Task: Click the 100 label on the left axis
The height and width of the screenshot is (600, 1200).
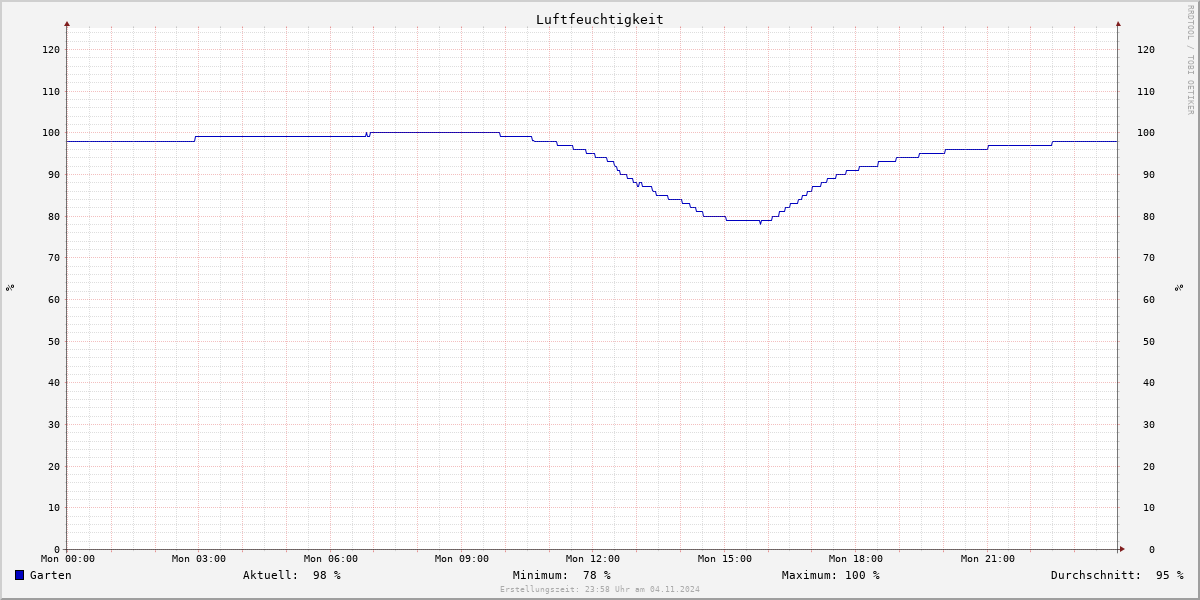Action: pyautogui.click(x=51, y=132)
